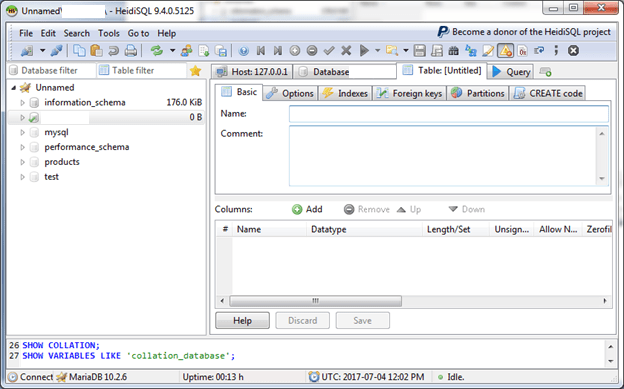Viewport: 624px width, 389px height.
Task: Open the Search menu
Action: point(77,33)
